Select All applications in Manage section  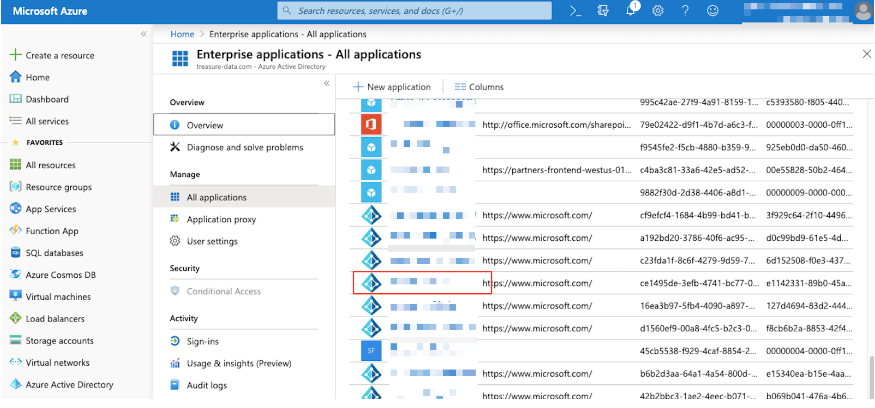[216, 197]
